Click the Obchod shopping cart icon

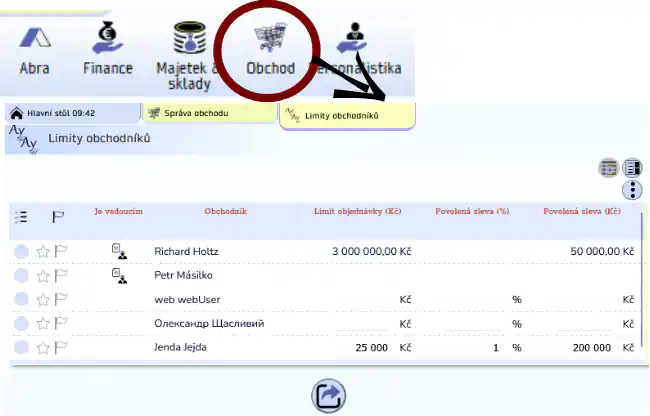(x=270, y=40)
